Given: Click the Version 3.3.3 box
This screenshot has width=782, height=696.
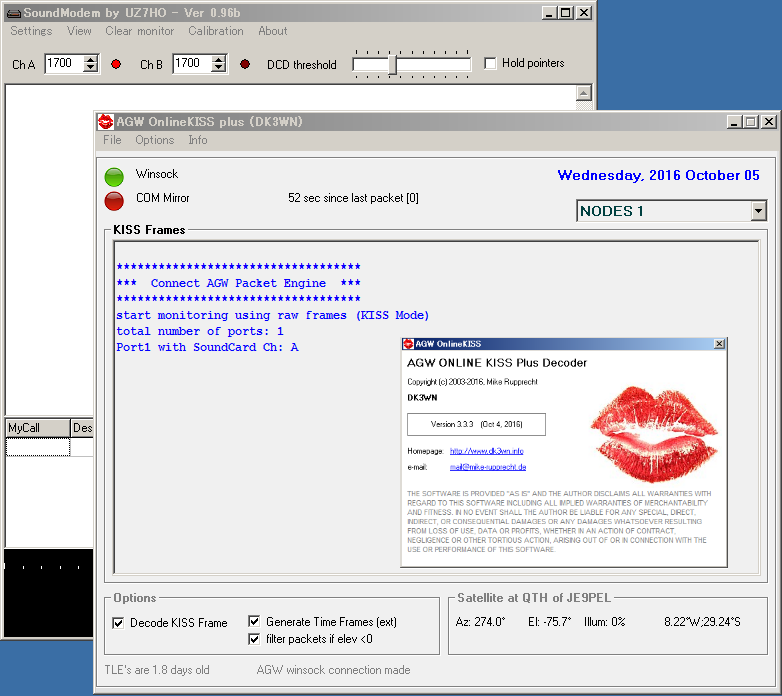Looking at the screenshot, I should click(476, 424).
